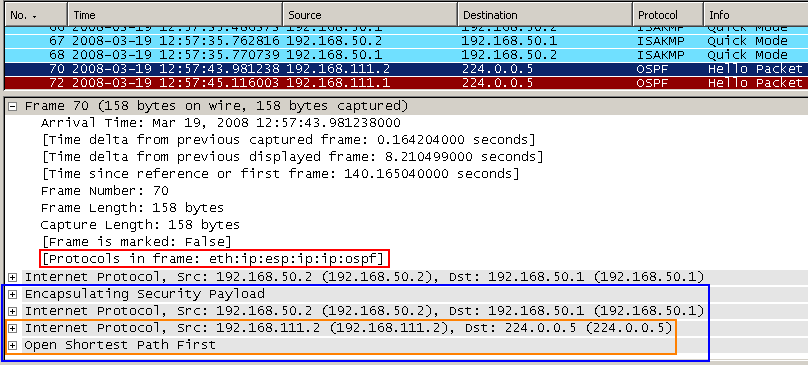Sort by the Destination column header
The image size is (808, 365).
545,15
